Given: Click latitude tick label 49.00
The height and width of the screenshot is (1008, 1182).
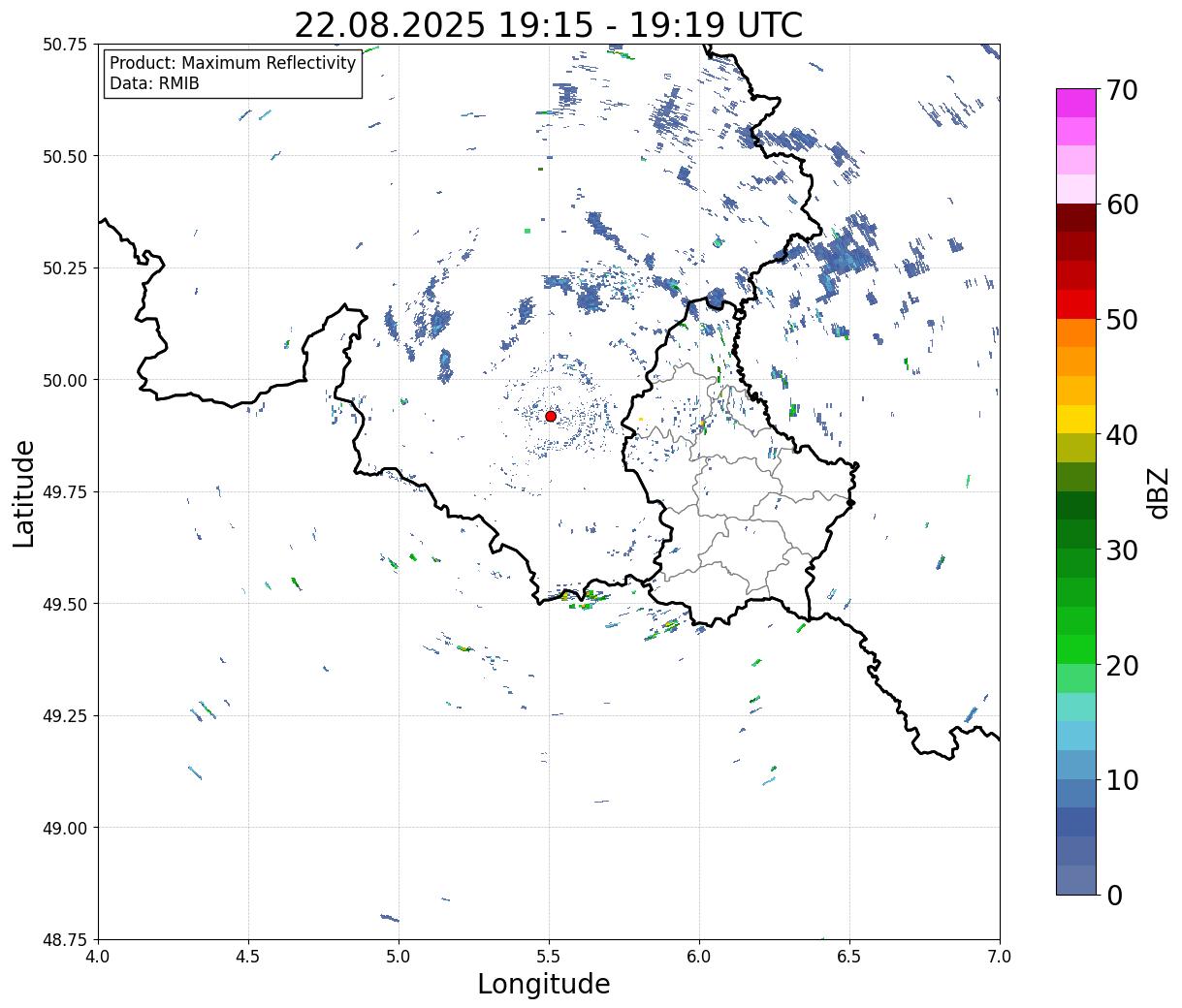Looking at the screenshot, I should (65, 828).
